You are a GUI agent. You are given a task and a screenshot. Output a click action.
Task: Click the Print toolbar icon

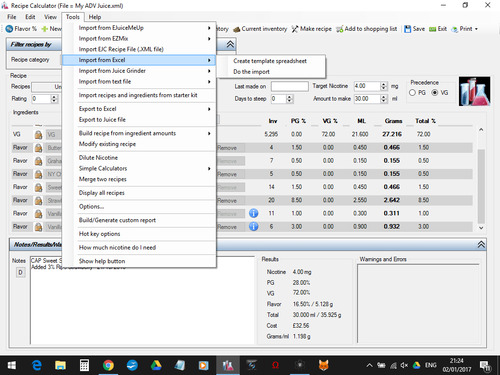tap(455, 29)
